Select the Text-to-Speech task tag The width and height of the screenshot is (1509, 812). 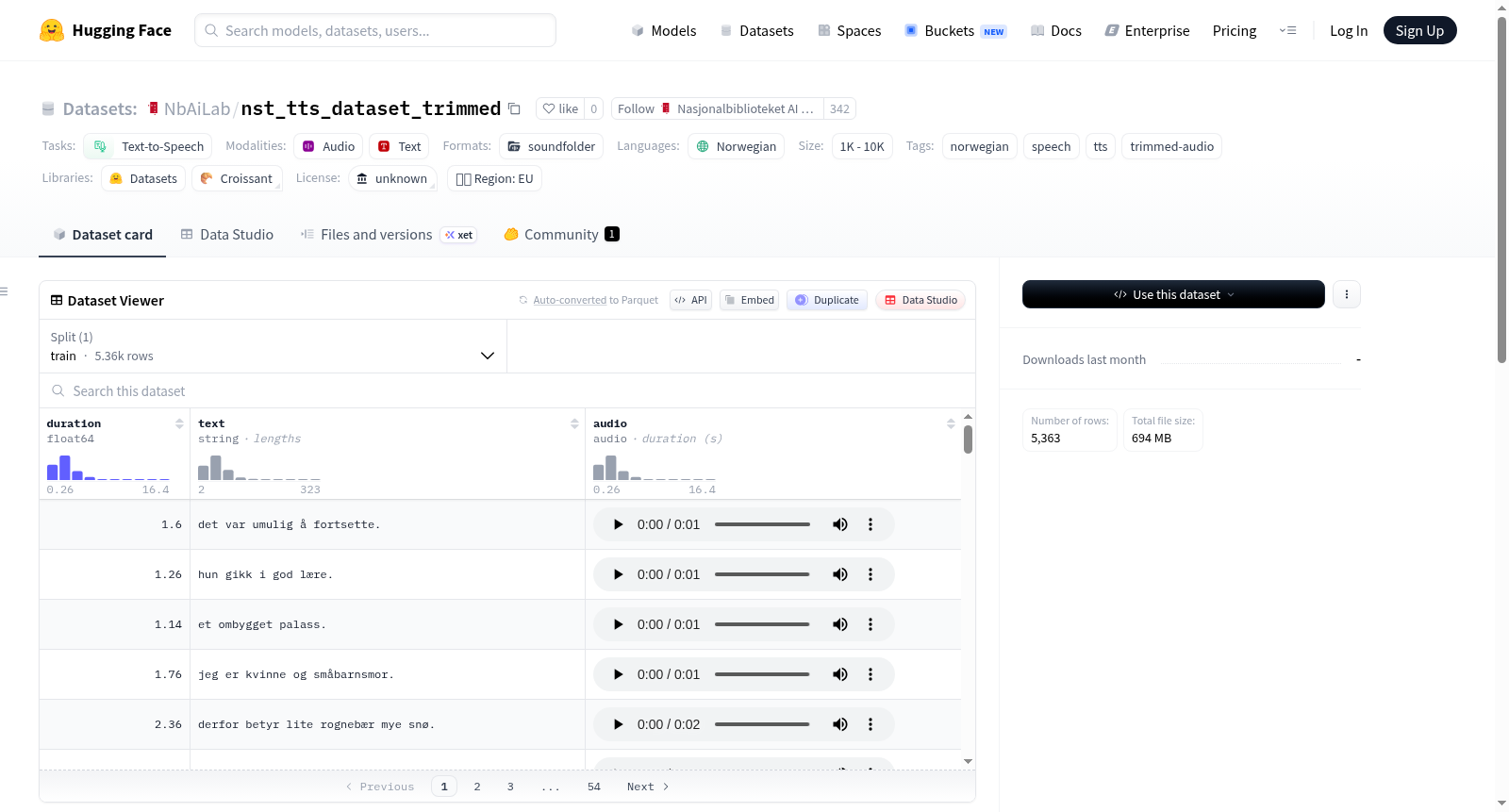click(148, 146)
